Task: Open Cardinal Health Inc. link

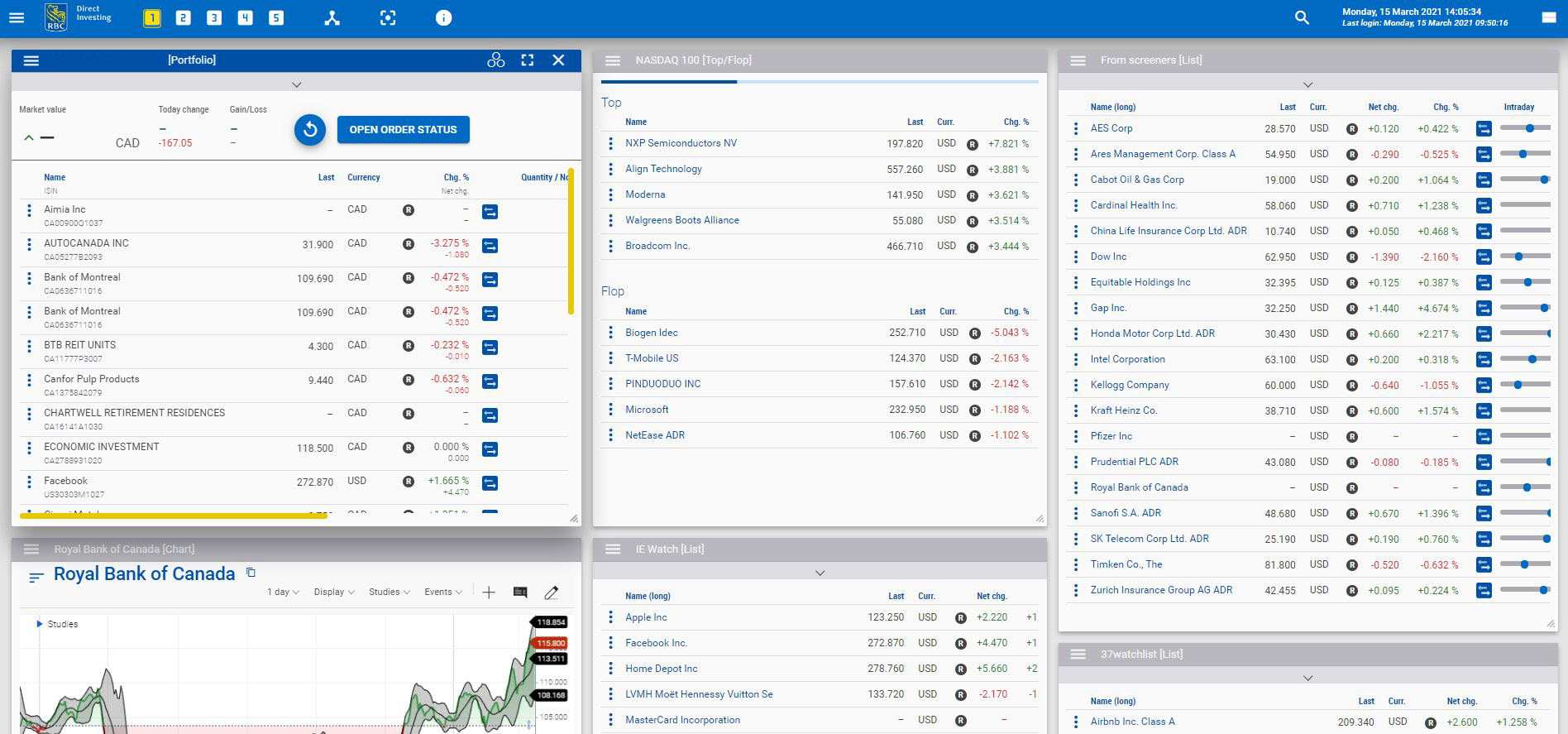Action: (x=1134, y=205)
